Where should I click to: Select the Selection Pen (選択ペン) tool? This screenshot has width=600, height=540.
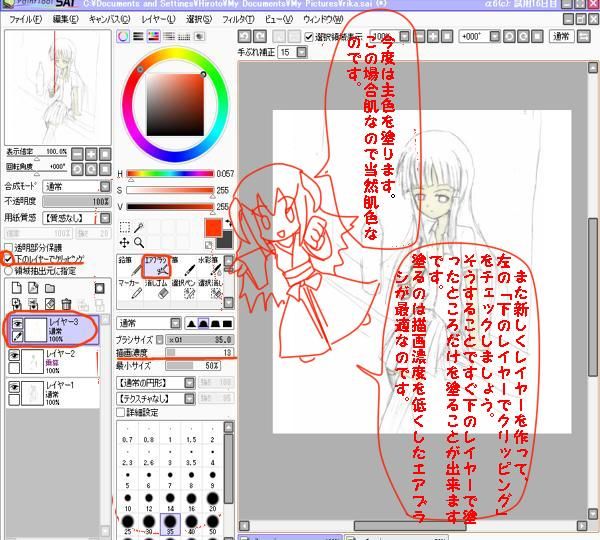point(183,289)
